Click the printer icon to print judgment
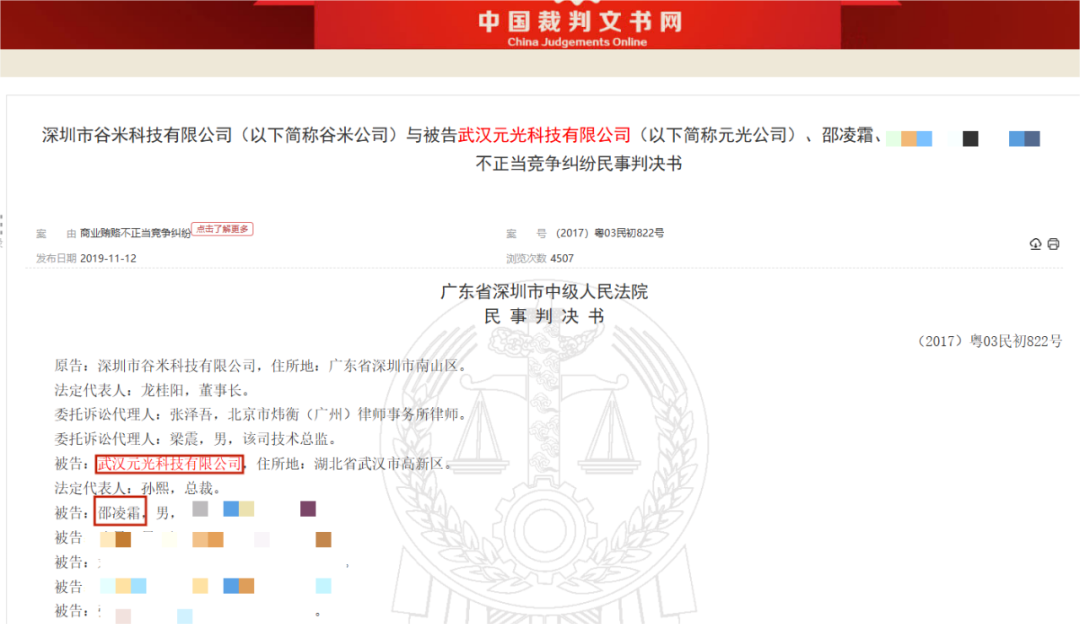 click(x=1053, y=244)
